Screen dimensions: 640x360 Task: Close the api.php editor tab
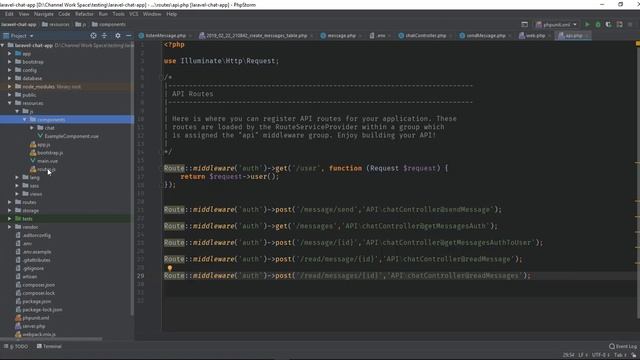[x=587, y=36]
